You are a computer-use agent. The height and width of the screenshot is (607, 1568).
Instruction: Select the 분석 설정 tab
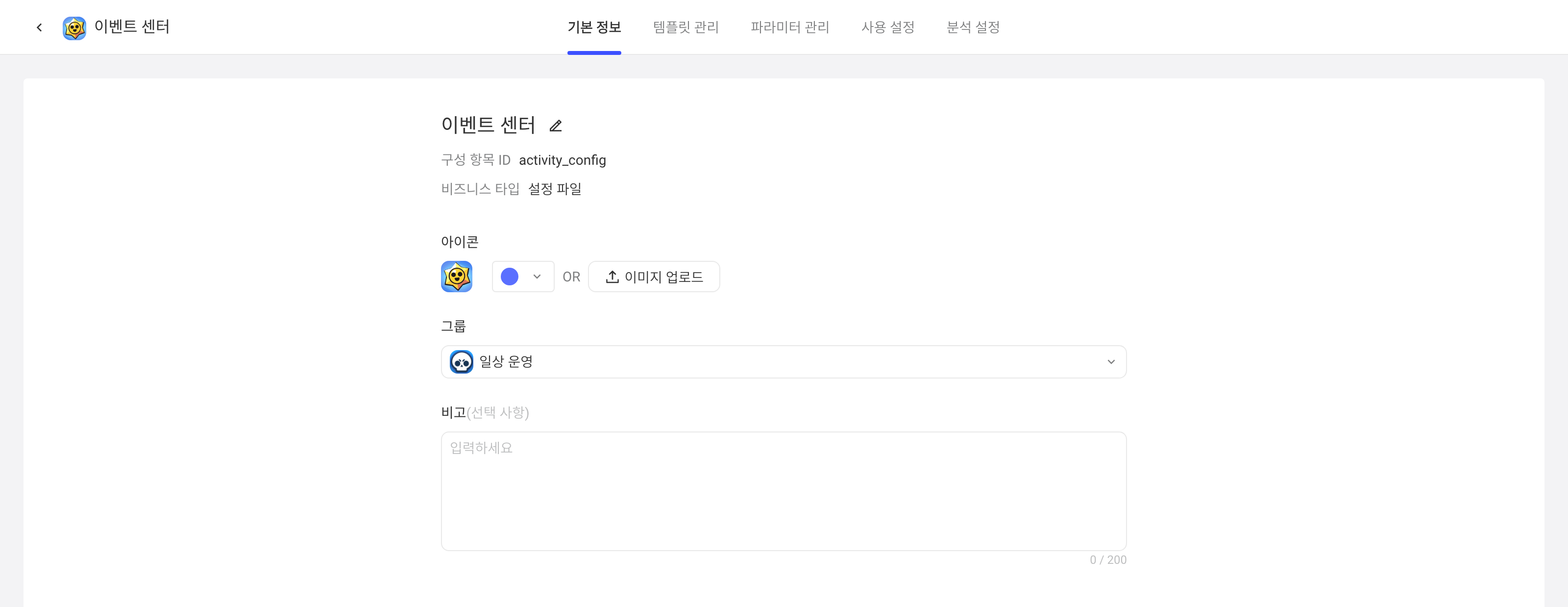pos(973,27)
